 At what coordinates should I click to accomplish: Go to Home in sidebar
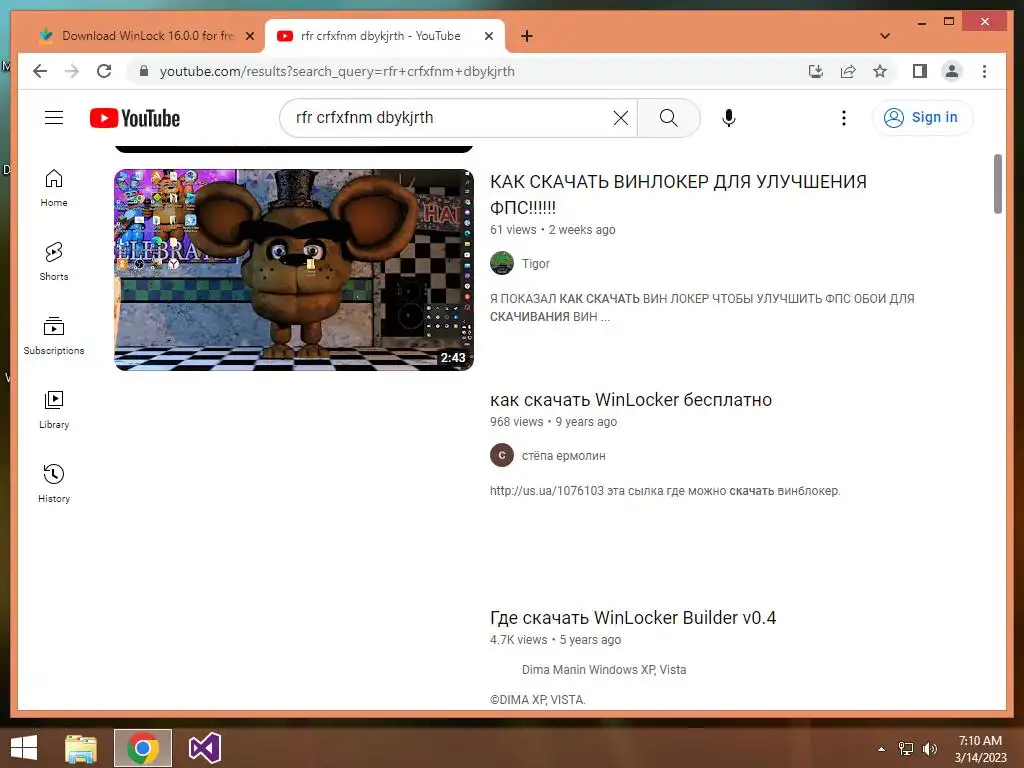(54, 188)
